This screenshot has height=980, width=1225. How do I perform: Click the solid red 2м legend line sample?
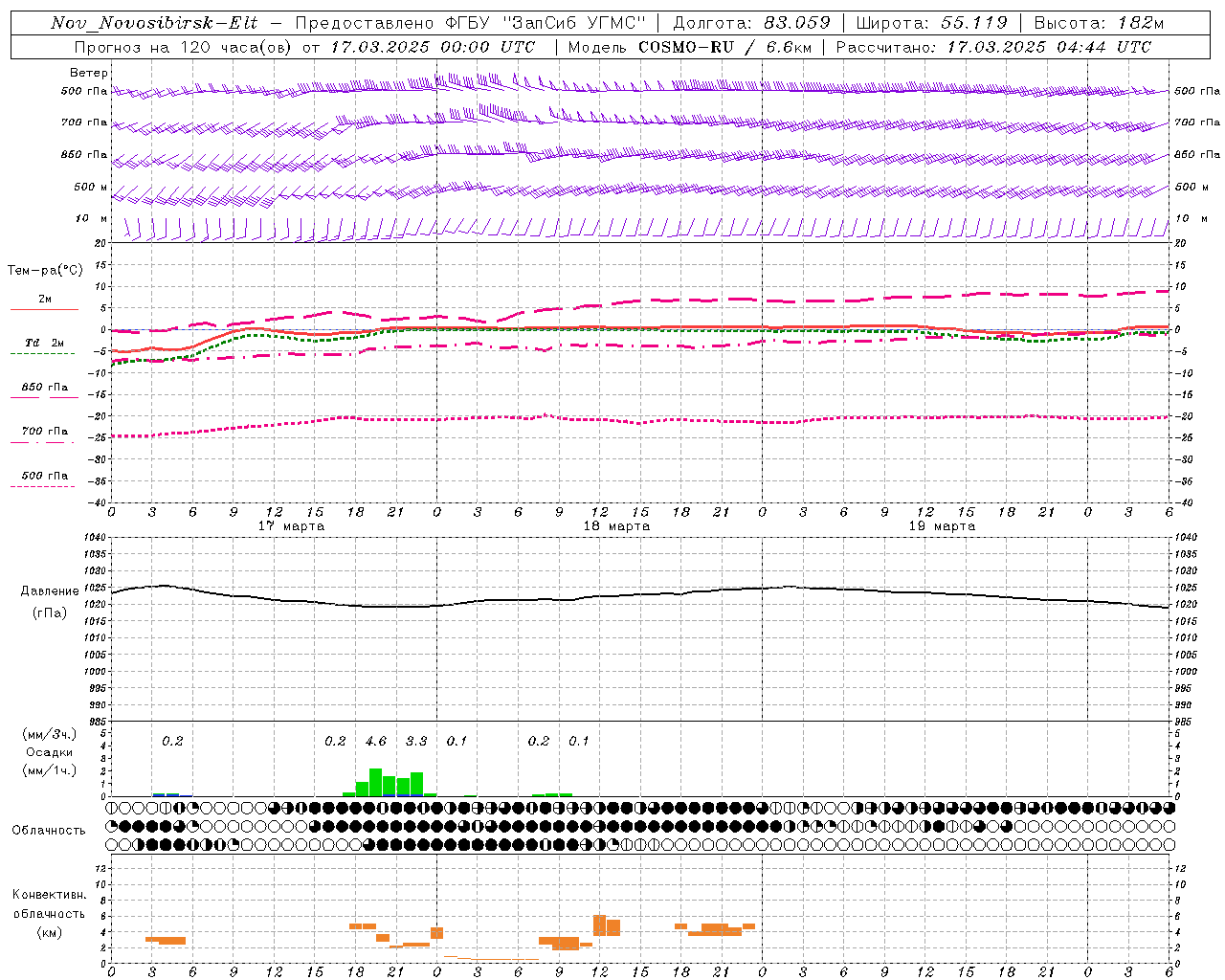tap(44, 309)
